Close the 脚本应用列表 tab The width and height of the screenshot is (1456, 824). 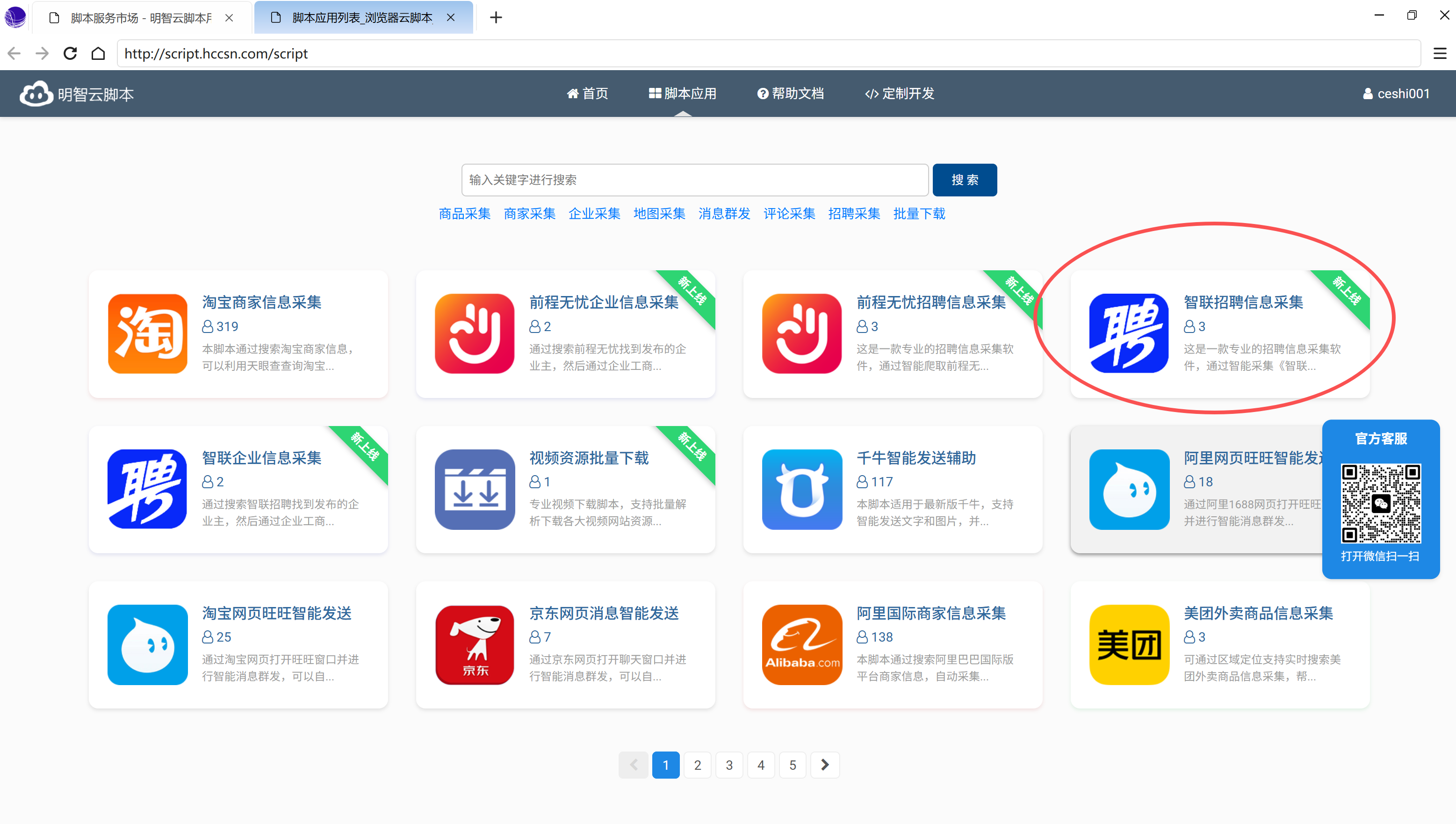click(451, 18)
